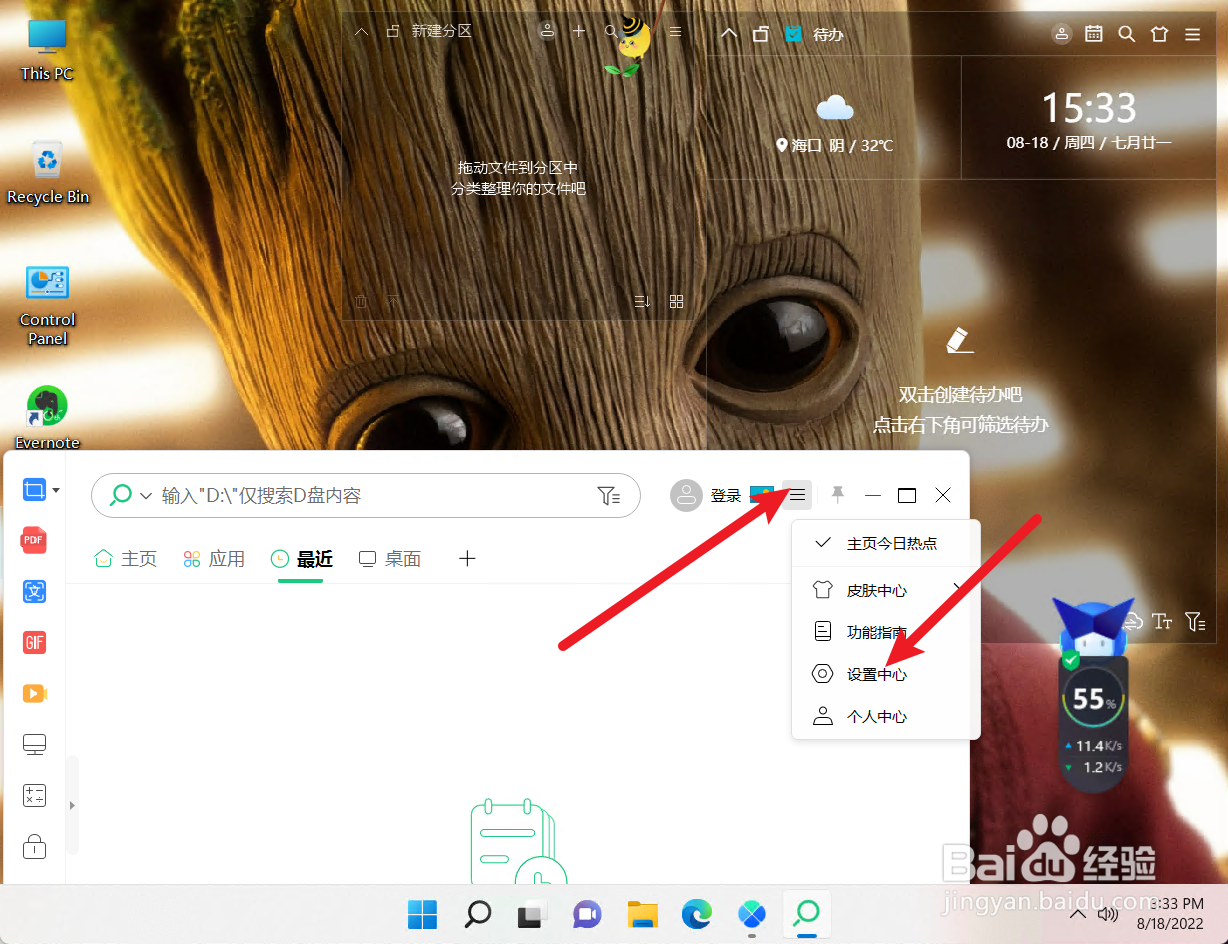Open the hamburger main menu button

click(797, 495)
